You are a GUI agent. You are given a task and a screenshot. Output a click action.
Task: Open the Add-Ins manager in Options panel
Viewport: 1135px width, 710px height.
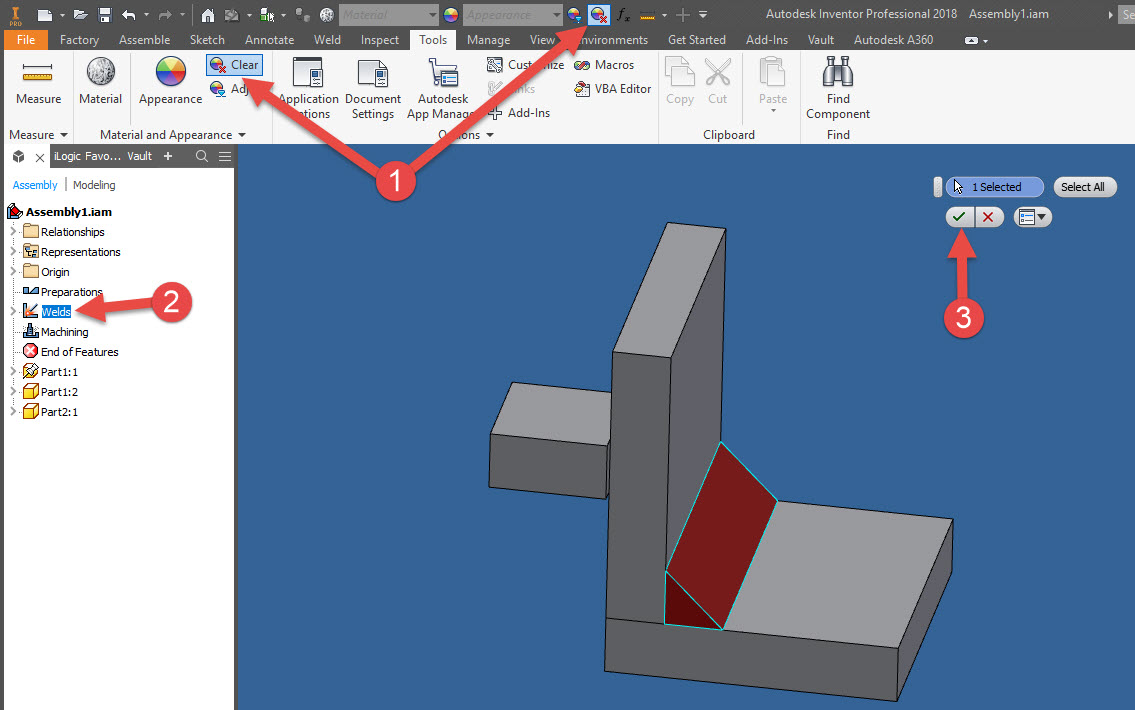point(519,113)
